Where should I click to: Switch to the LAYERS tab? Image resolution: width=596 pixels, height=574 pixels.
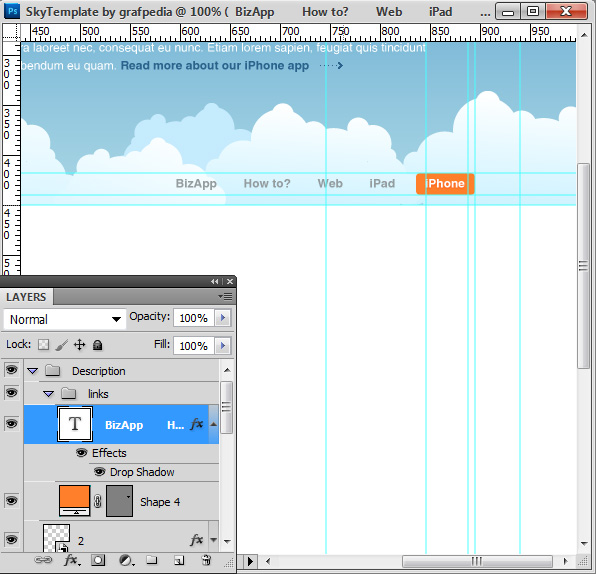[x=26, y=297]
